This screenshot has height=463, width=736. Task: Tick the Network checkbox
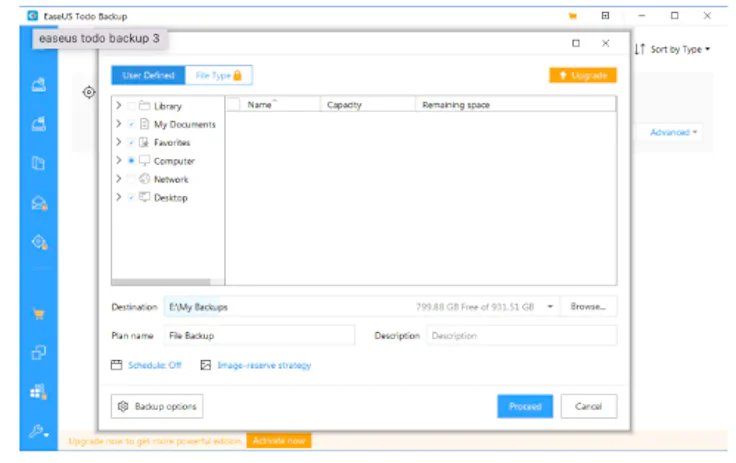[131, 179]
